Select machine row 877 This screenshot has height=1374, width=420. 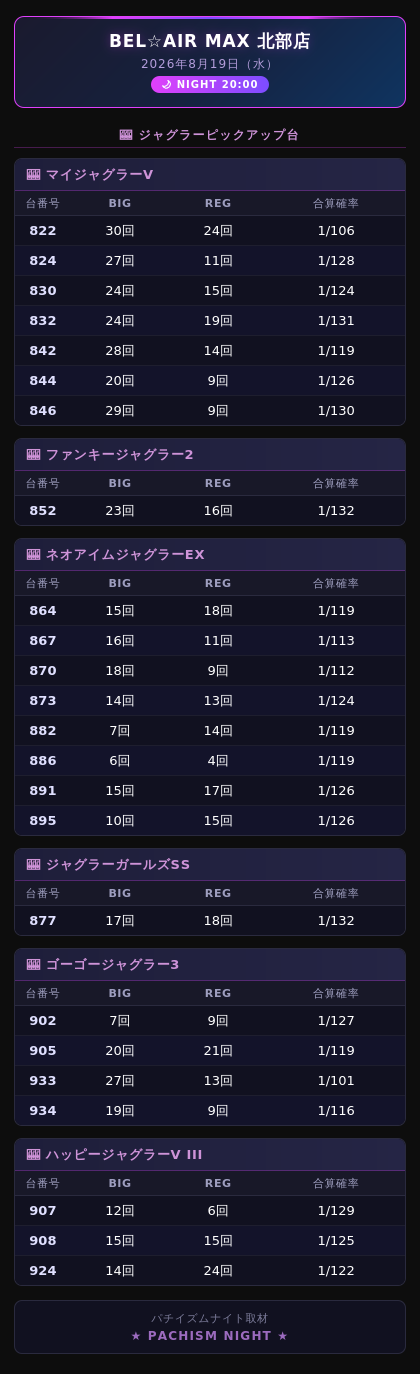tap(210, 920)
